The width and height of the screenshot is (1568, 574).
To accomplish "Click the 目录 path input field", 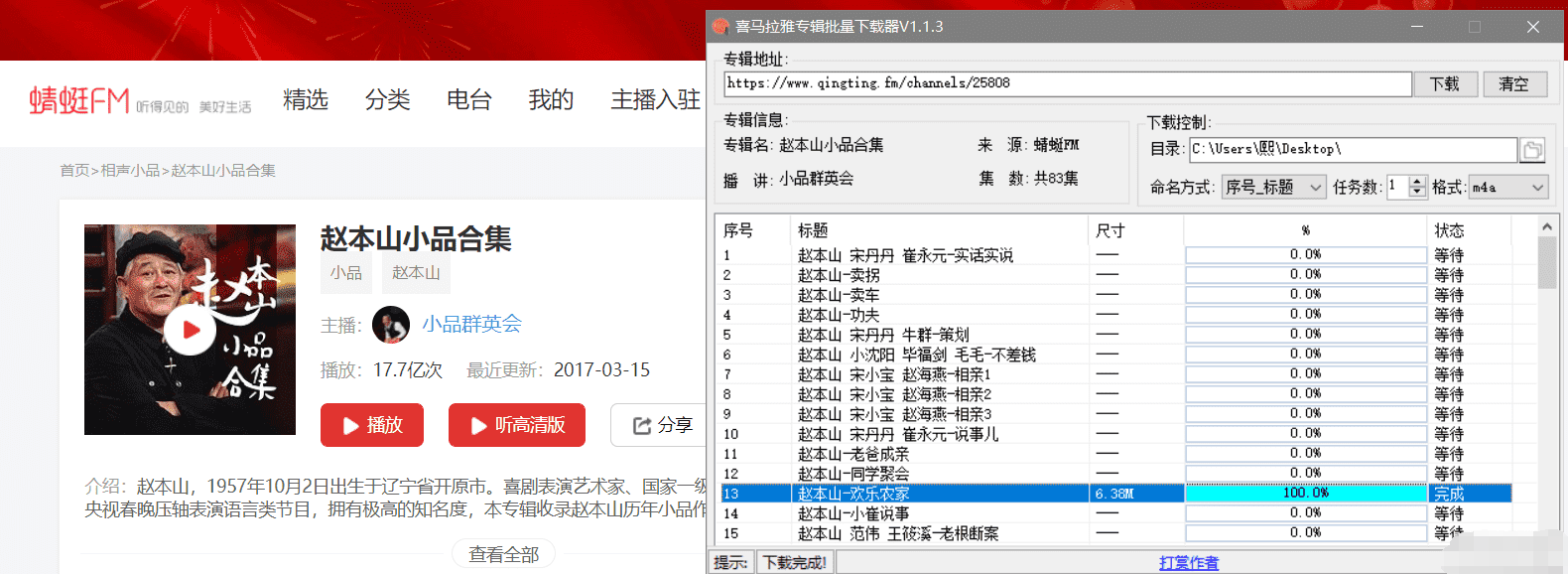I will click(1354, 150).
